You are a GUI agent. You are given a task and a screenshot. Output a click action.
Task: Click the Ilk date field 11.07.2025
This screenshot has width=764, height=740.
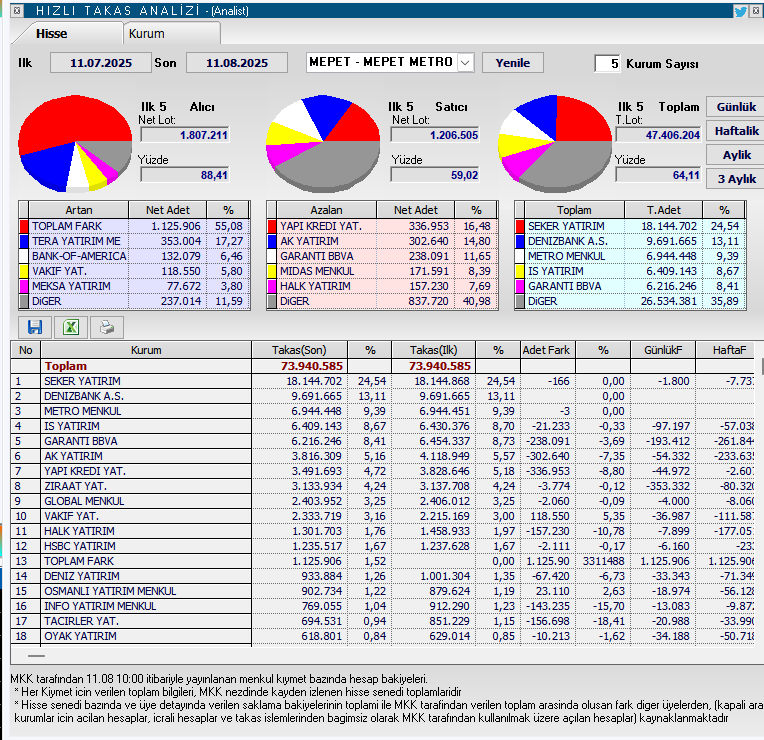click(101, 63)
